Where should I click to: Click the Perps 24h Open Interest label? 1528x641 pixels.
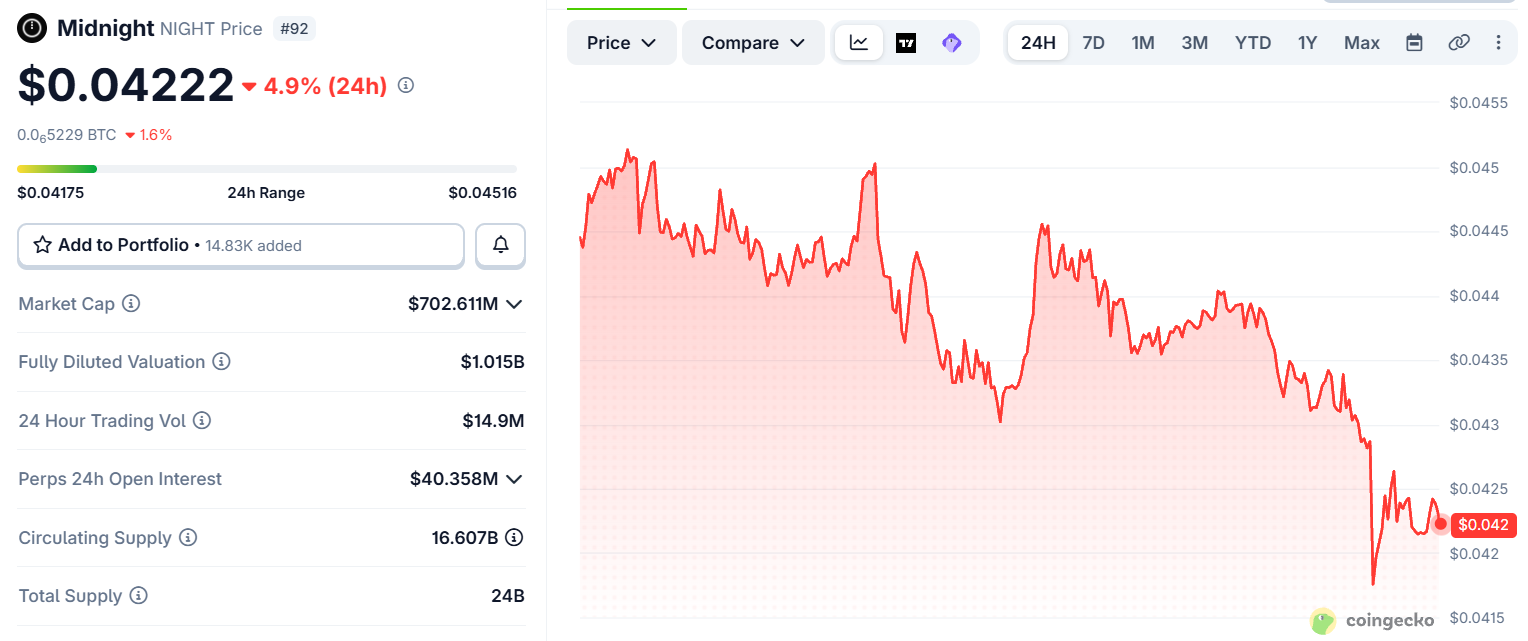tap(120, 479)
